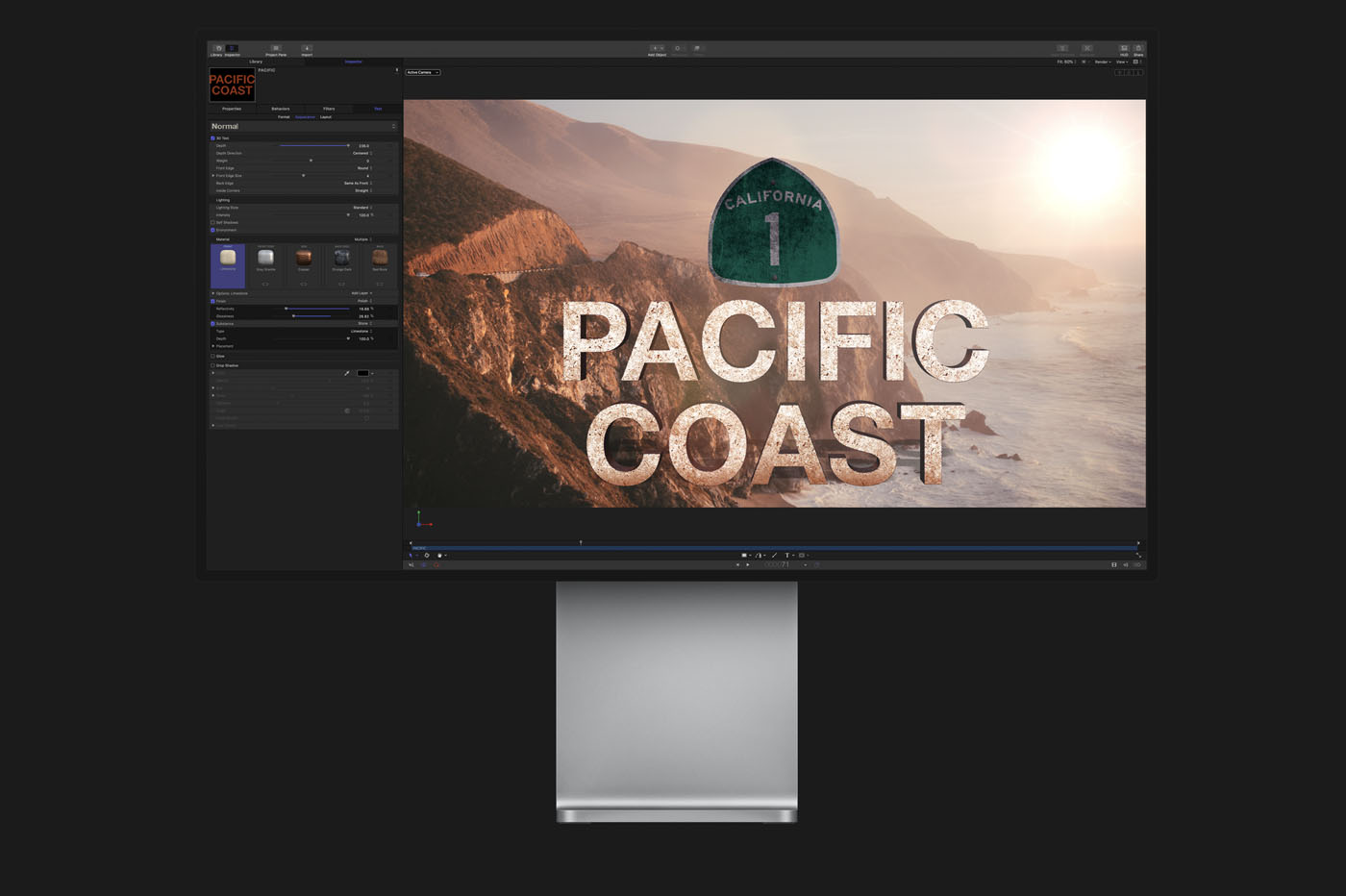Viewport: 1346px width, 896px height.
Task: Choose the Grunge Dark material
Action: coord(341,259)
